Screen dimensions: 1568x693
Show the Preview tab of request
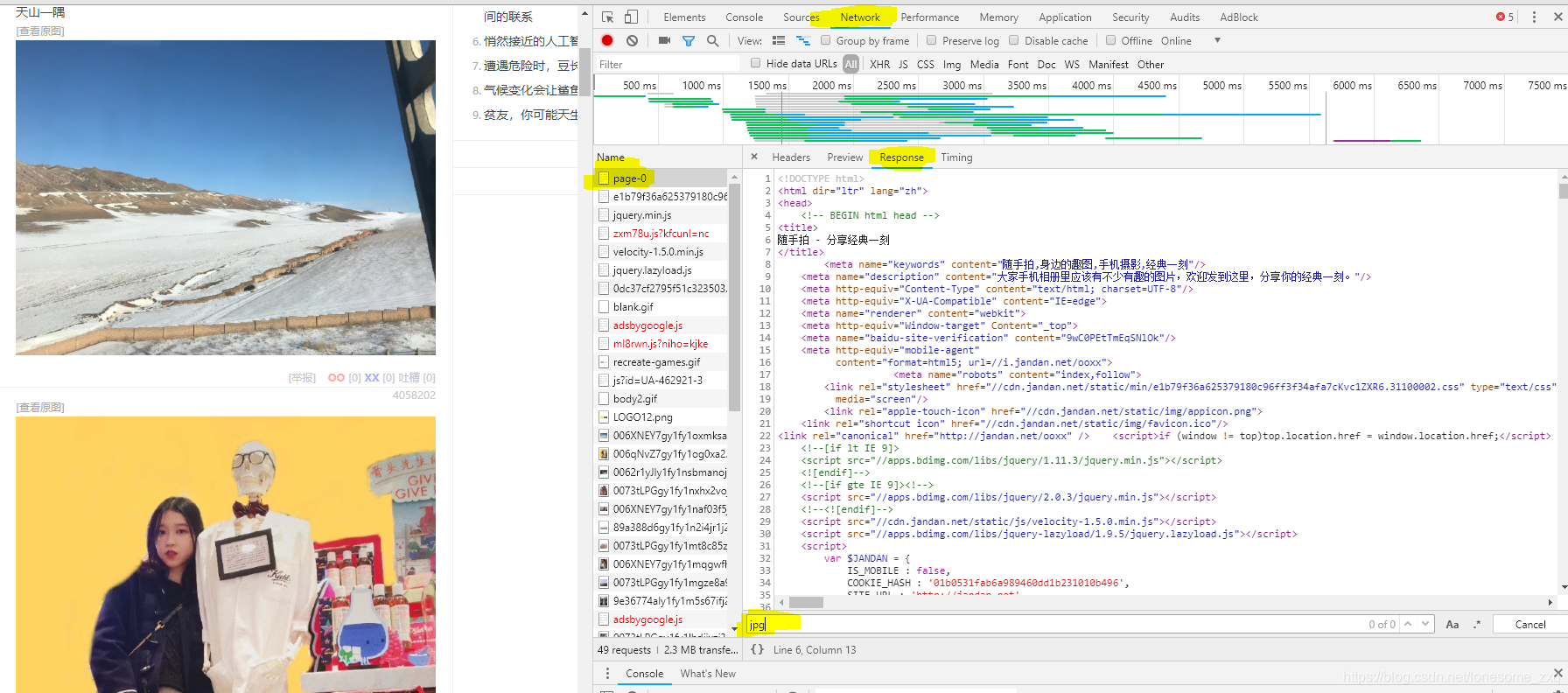click(x=845, y=157)
